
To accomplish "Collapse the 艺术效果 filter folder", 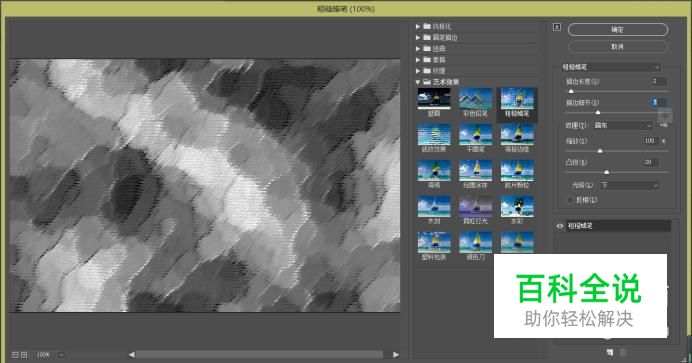I will click(417, 82).
